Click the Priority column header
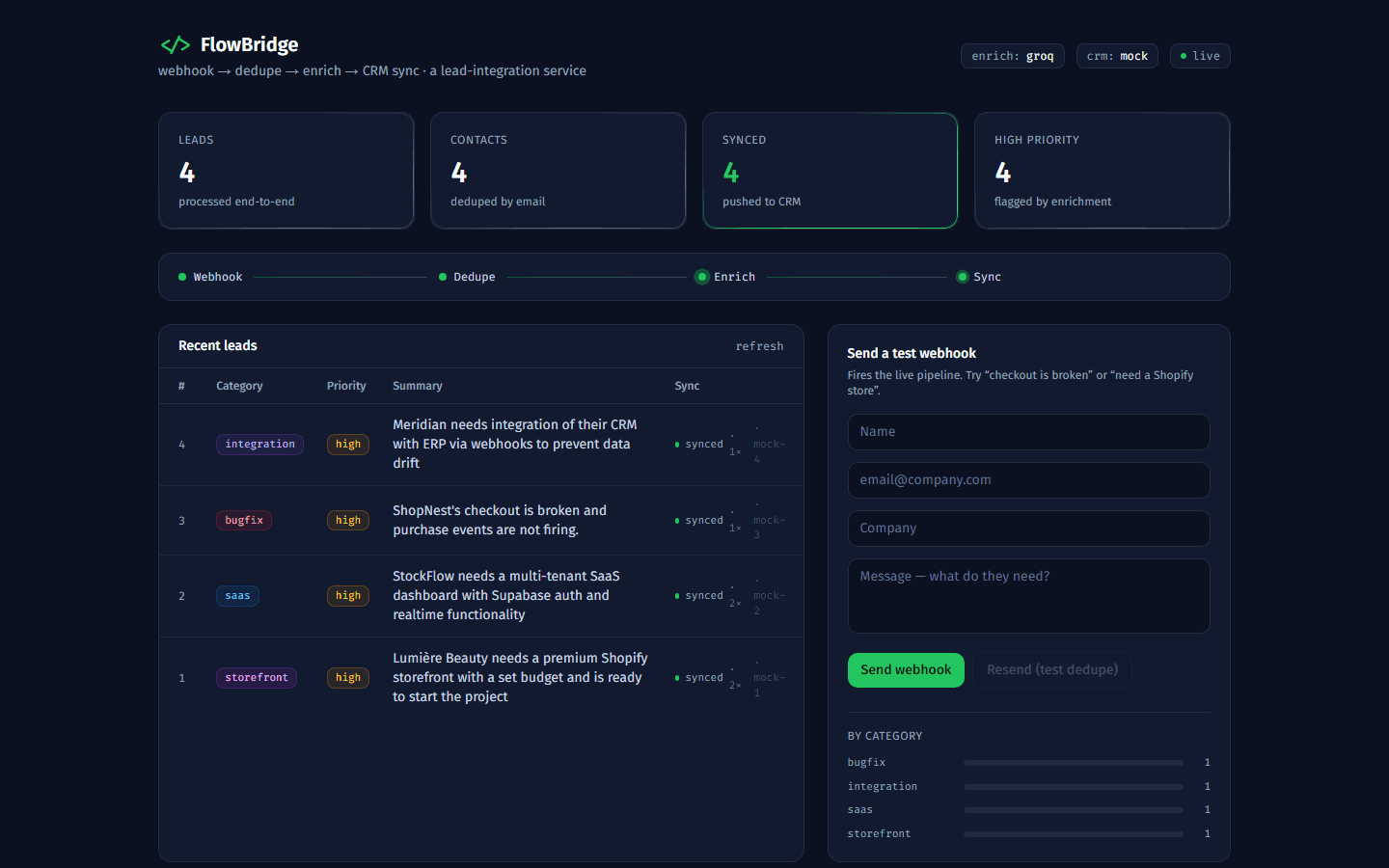This screenshot has height=868, width=1389. 346,386
